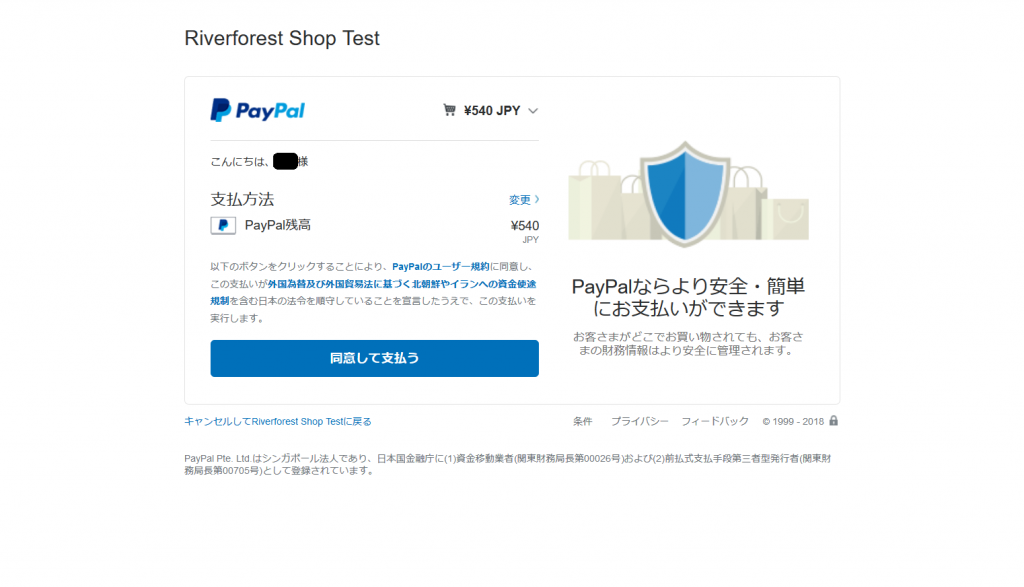This screenshot has height=587, width=1024.
Task: Open the ¥540 JPY order total
Action: click(x=492, y=111)
